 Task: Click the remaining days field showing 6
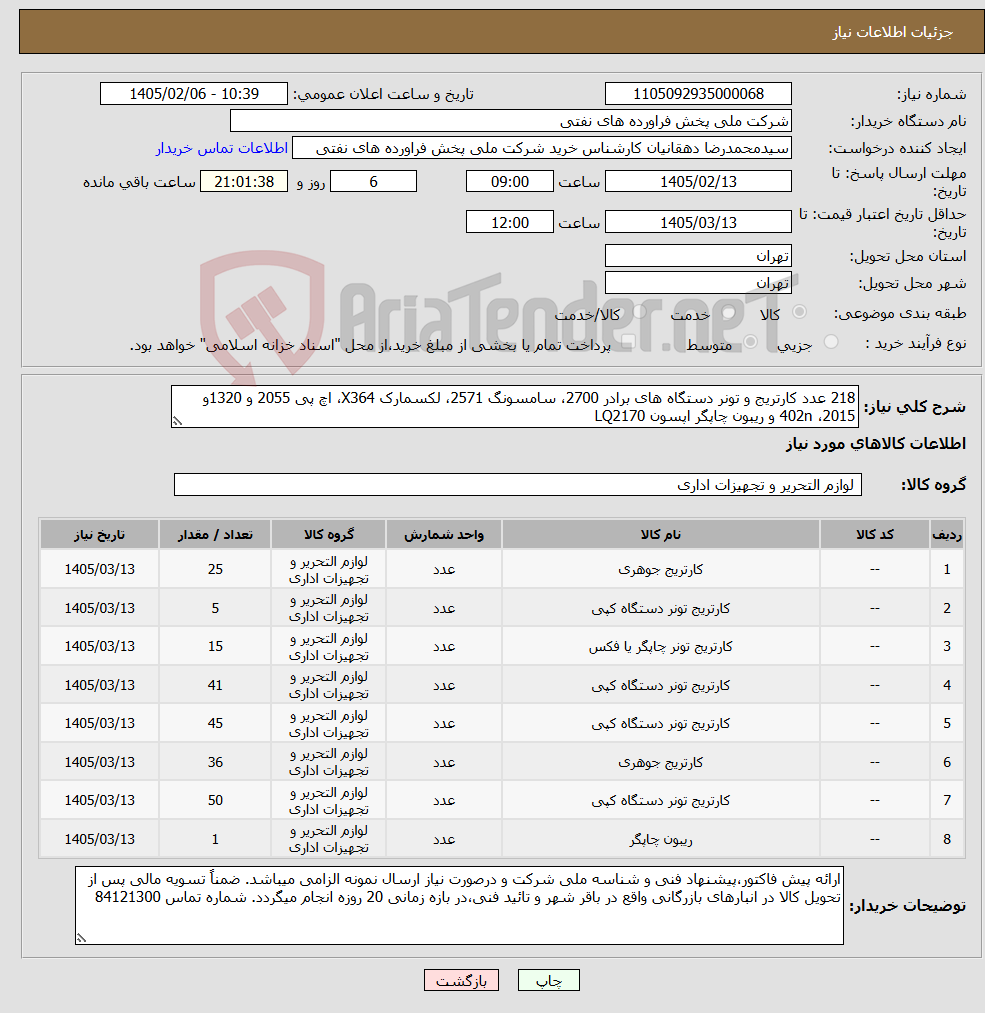(x=373, y=182)
